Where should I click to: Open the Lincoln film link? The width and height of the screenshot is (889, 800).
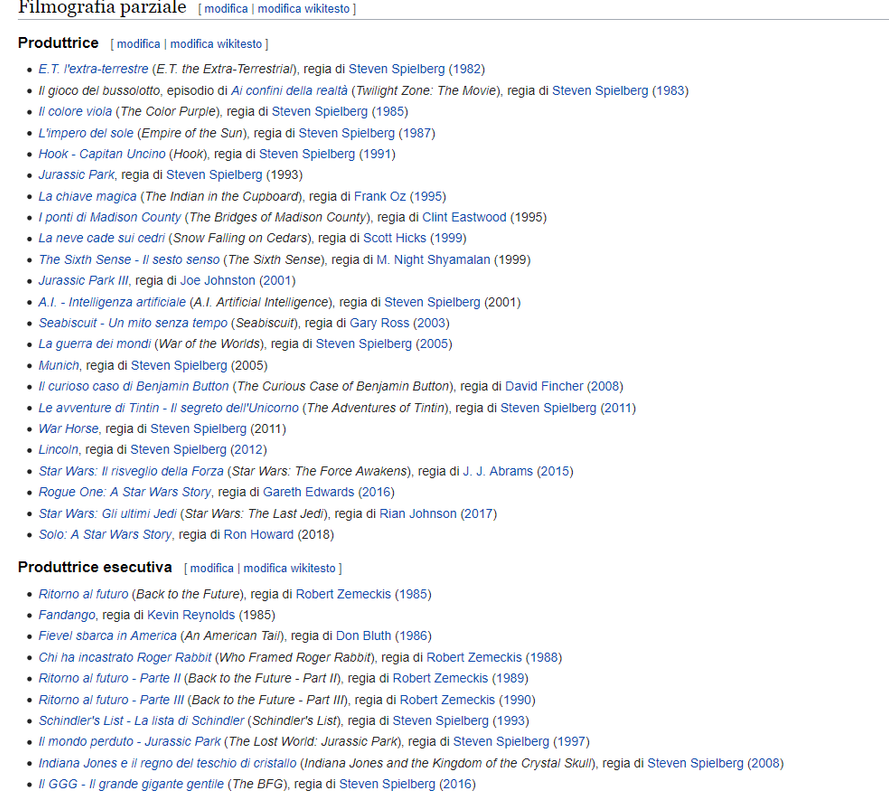(58, 450)
